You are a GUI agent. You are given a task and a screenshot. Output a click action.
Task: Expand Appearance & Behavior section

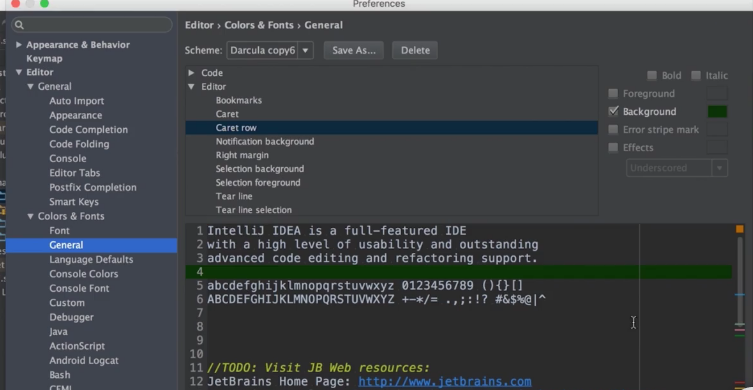[19, 45]
